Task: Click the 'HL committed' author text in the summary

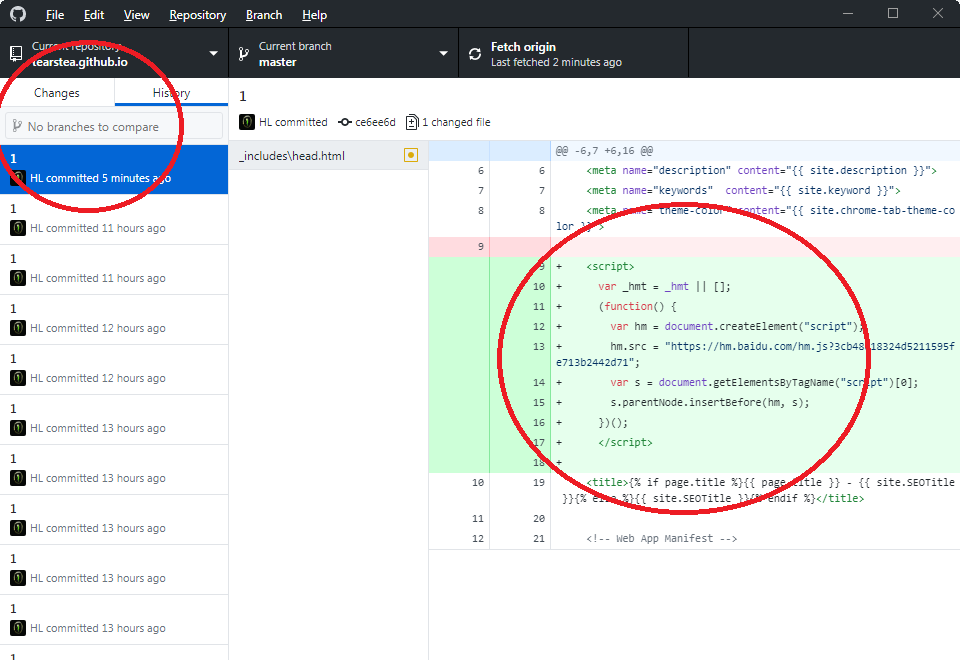Action: pos(293,122)
